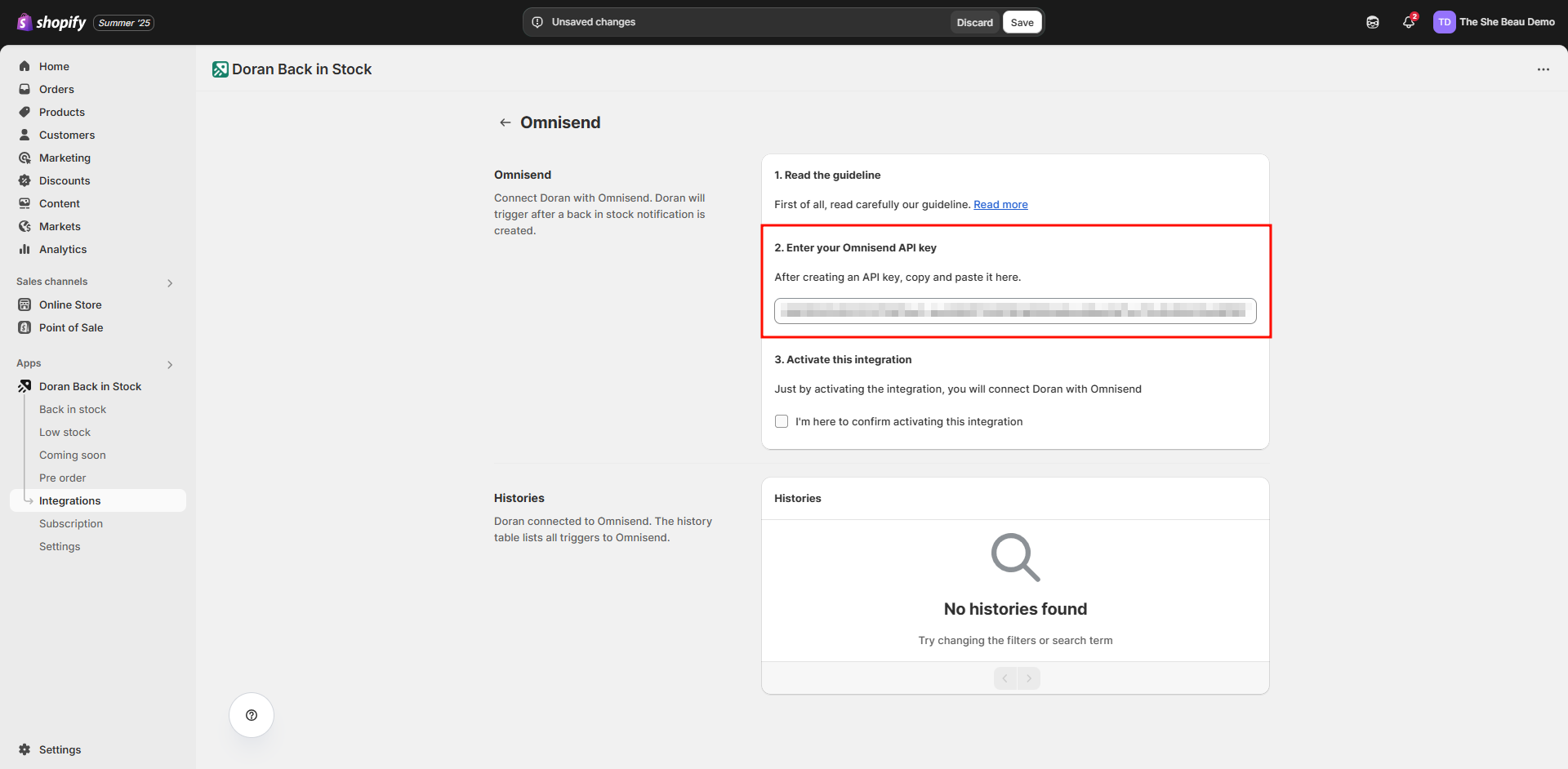This screenshot has height=769, width=1568.
Task: Go to next histories page
Action: [x=1029, y=678]
